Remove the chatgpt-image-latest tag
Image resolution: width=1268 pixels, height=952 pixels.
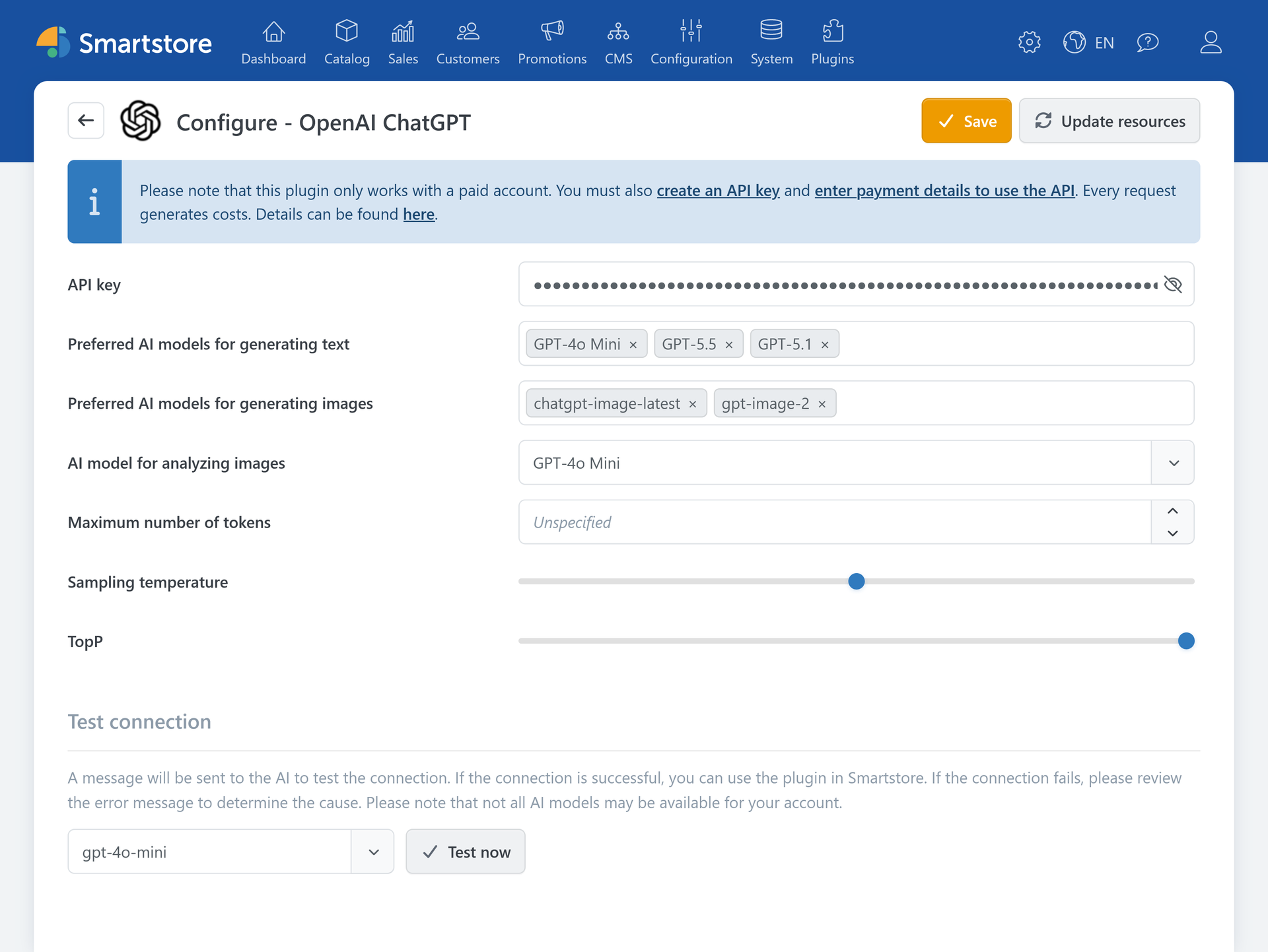click(693, 404)
